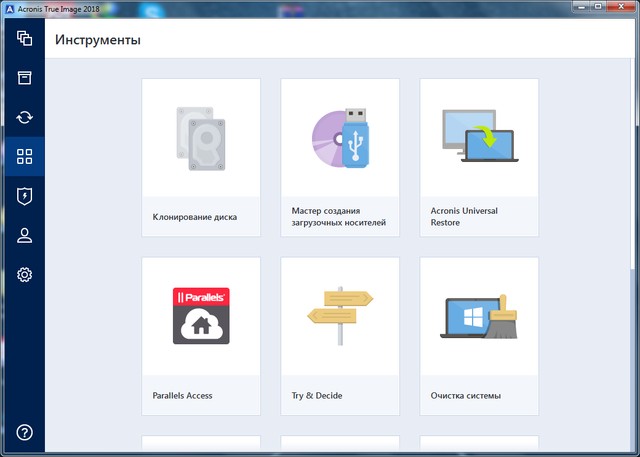Image resolution: width=640 pixels, height=457 pixels.
Task: Click the system cleanup laptop brush image
Action: click(479, 316)
